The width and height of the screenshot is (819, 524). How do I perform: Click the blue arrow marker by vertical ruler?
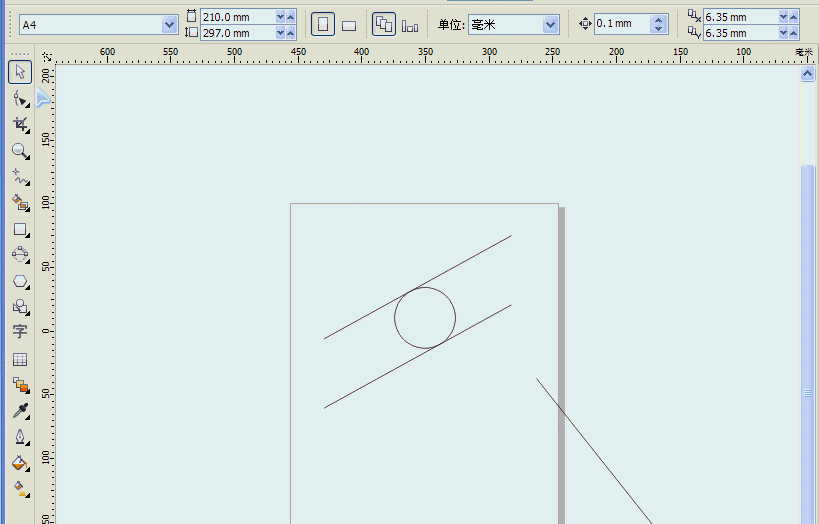coord(43,98)
